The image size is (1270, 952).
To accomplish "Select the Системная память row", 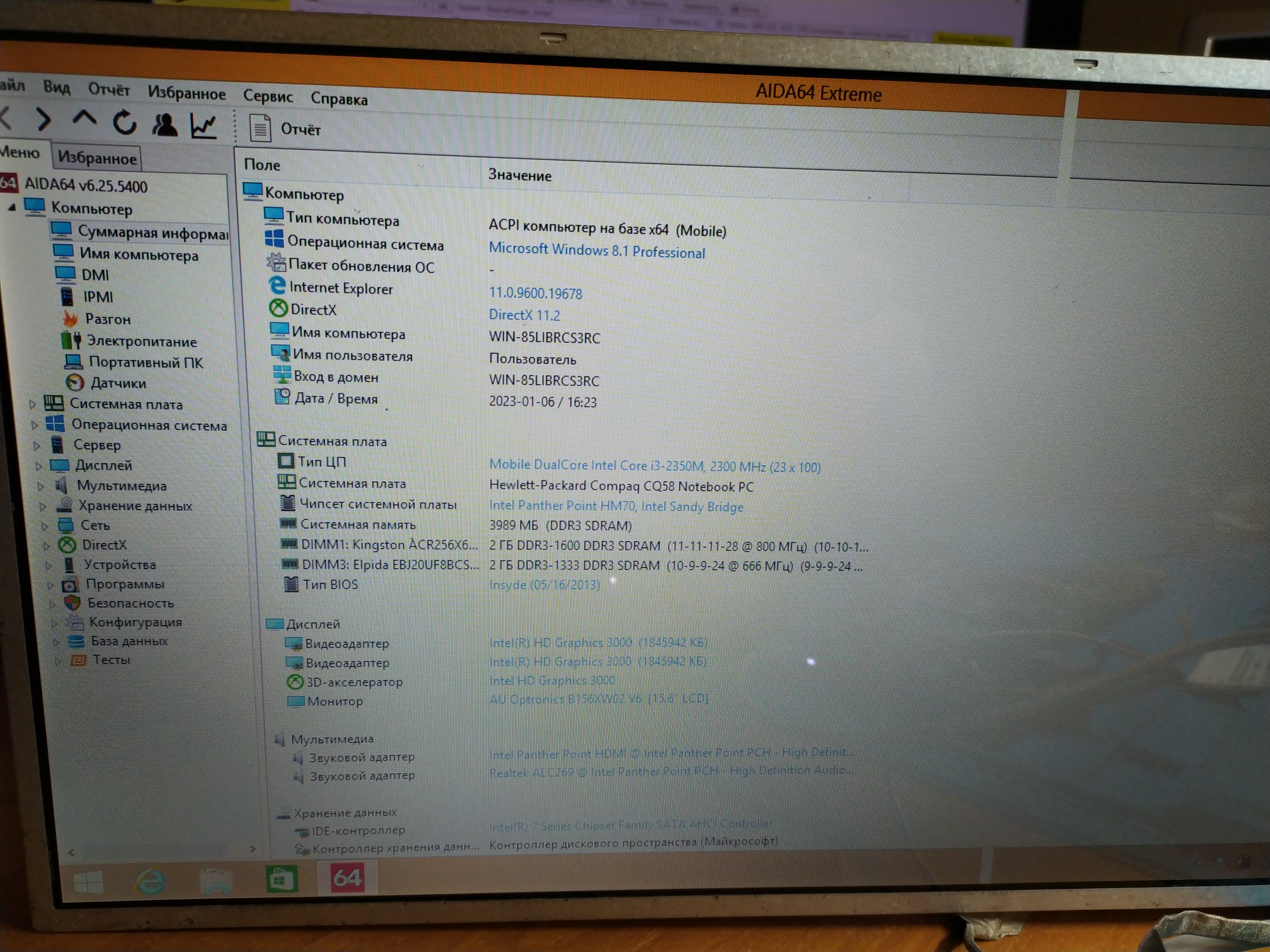I will [x=455, y=524].
